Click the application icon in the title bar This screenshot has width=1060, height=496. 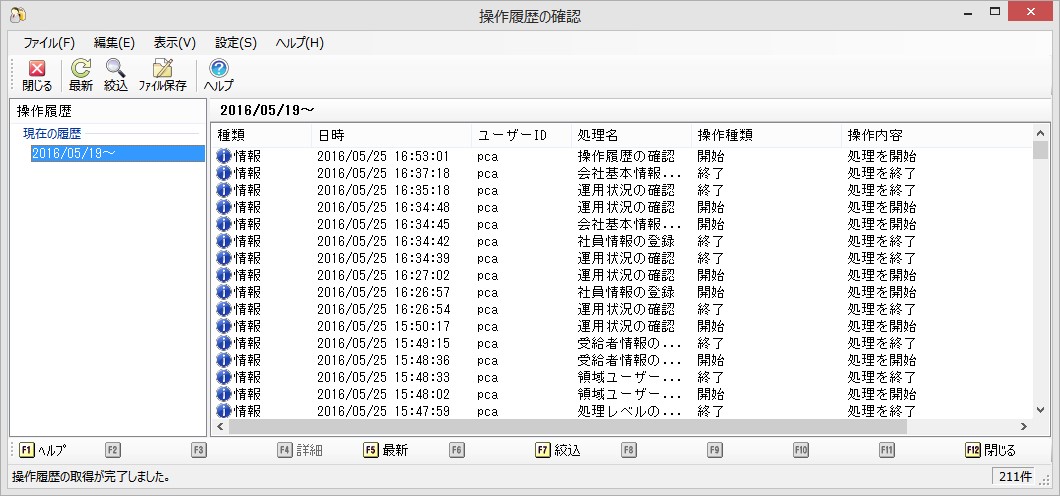tap(17, 15)
